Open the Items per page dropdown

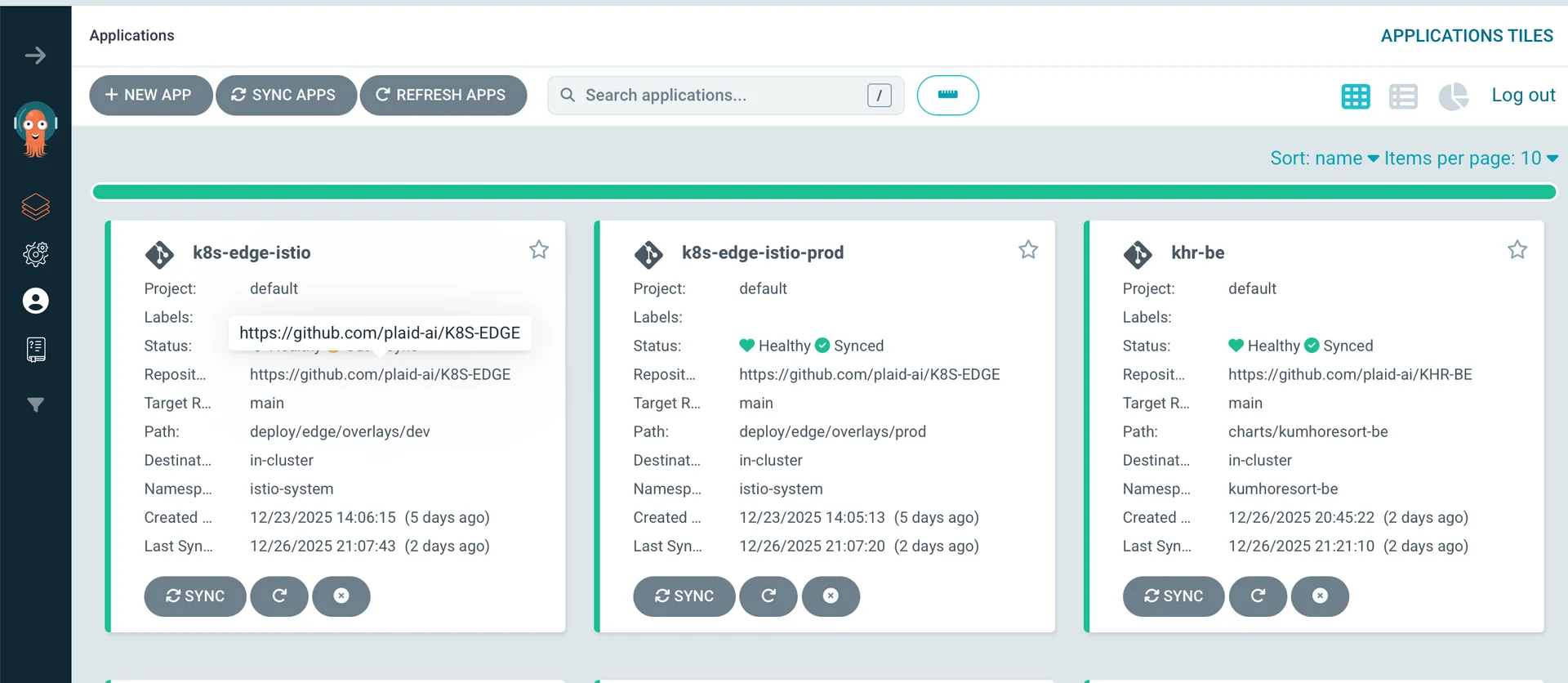pos(1470,158)
